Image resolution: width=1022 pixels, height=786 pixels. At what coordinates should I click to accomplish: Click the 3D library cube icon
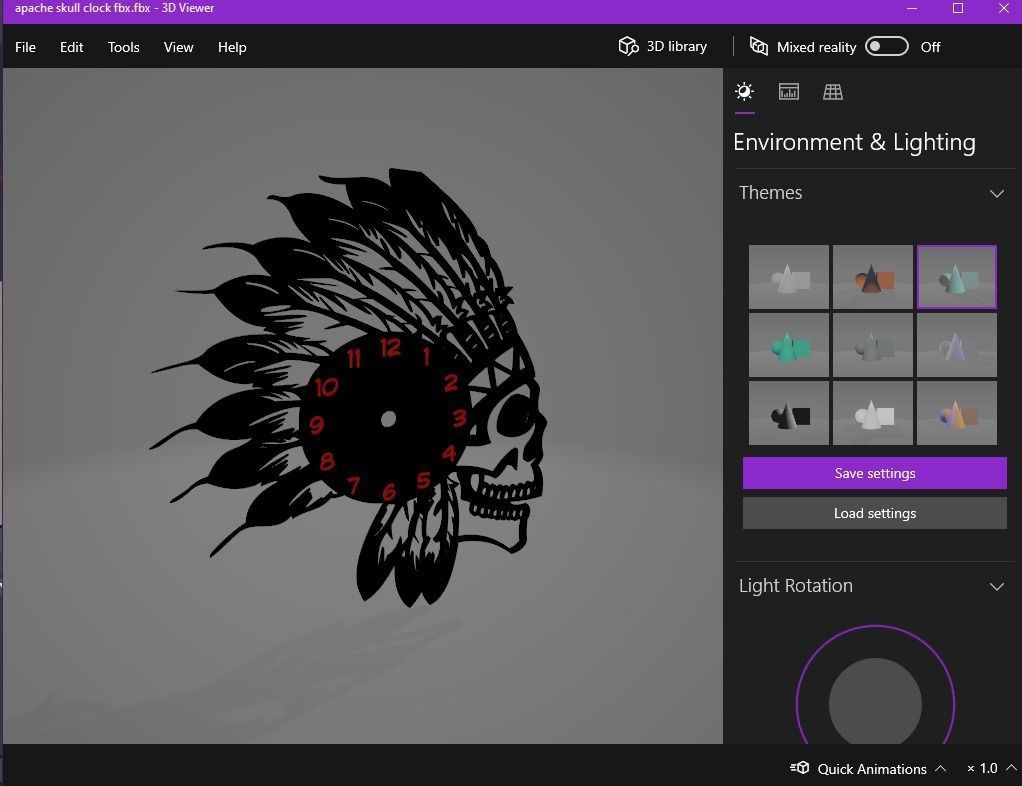point(628,46)
